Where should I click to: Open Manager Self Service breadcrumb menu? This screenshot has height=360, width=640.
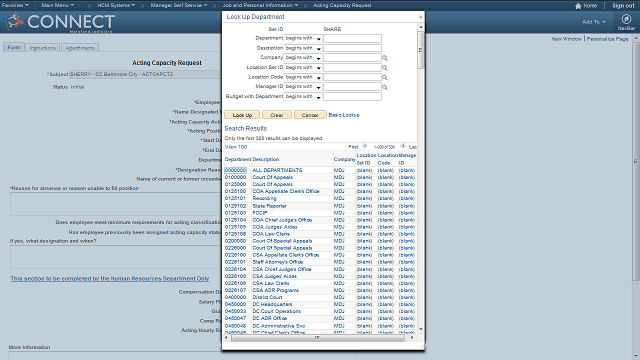click(x=179, y=5)
